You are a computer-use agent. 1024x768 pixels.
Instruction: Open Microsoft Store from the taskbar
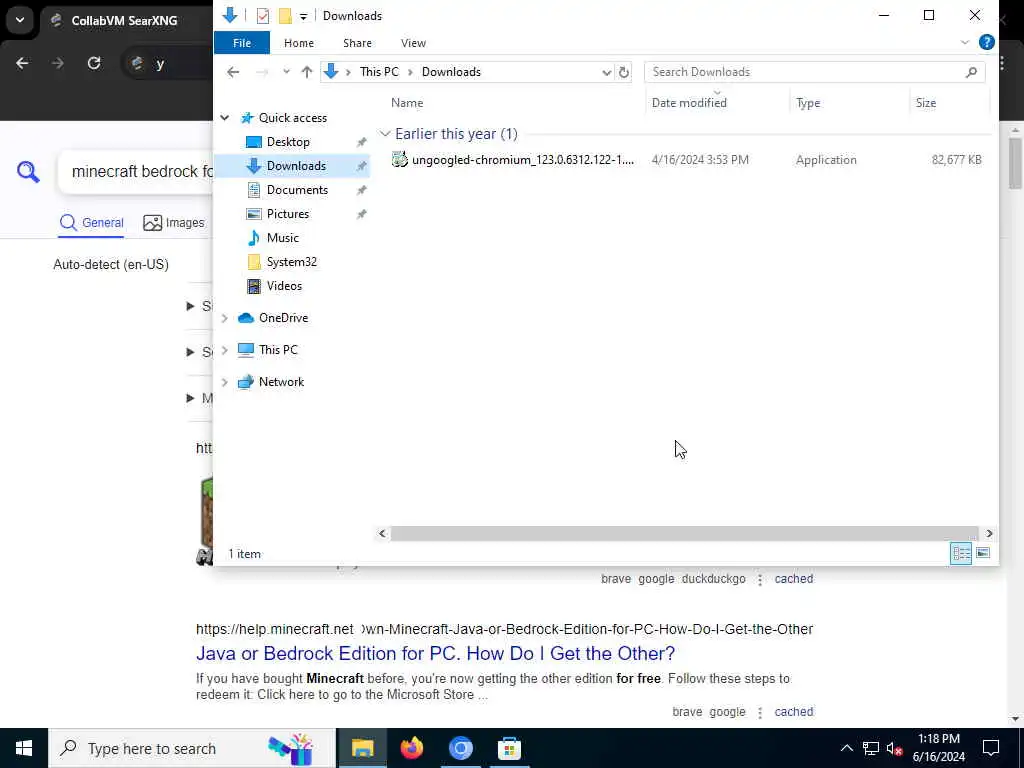click(509, 748)
